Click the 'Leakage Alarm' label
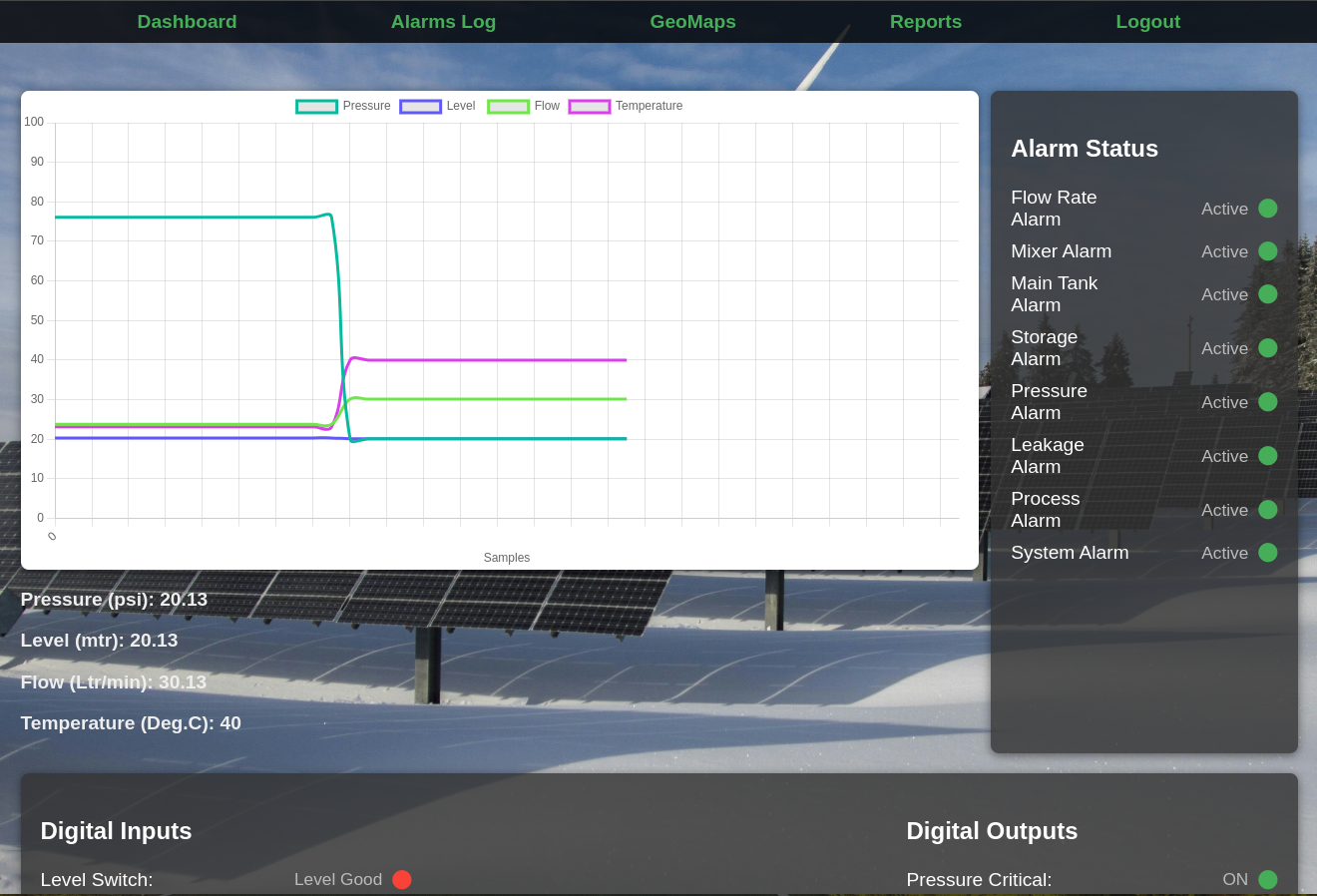The width and height of the screenshot is (1317, 896). (x=1047, y=456)
